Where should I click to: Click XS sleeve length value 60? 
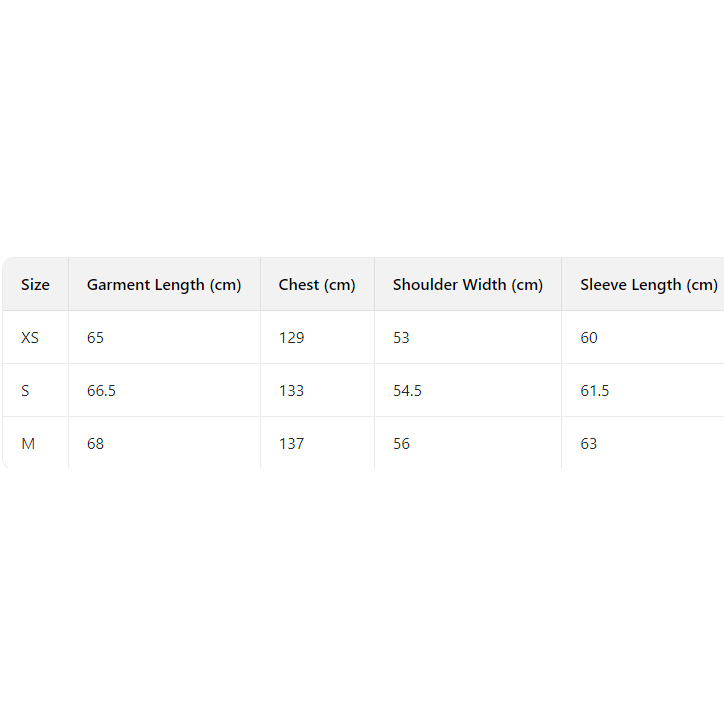(589, 338)
